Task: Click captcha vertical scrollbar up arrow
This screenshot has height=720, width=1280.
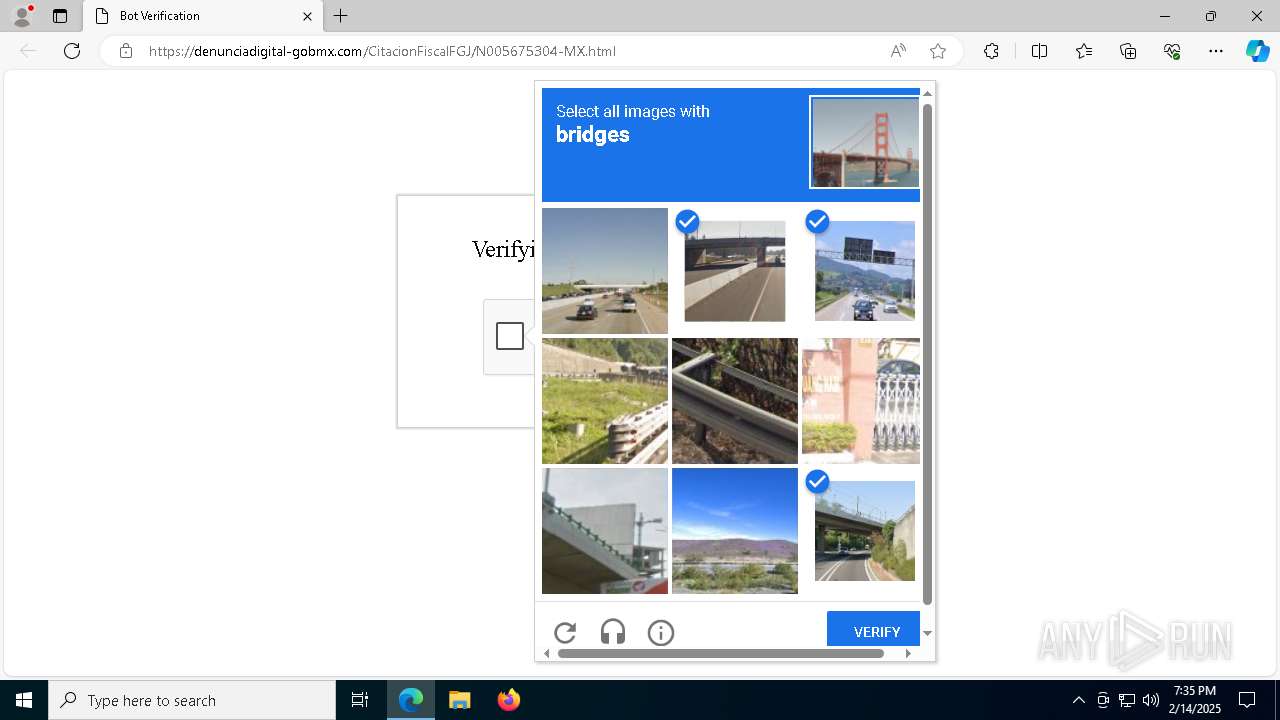Action: 927,93
